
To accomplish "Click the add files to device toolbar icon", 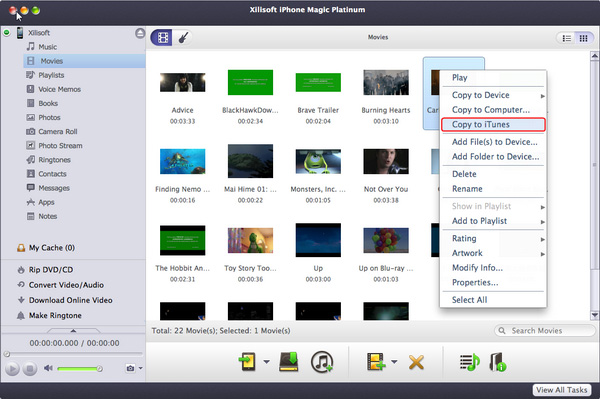I will 375,362.
